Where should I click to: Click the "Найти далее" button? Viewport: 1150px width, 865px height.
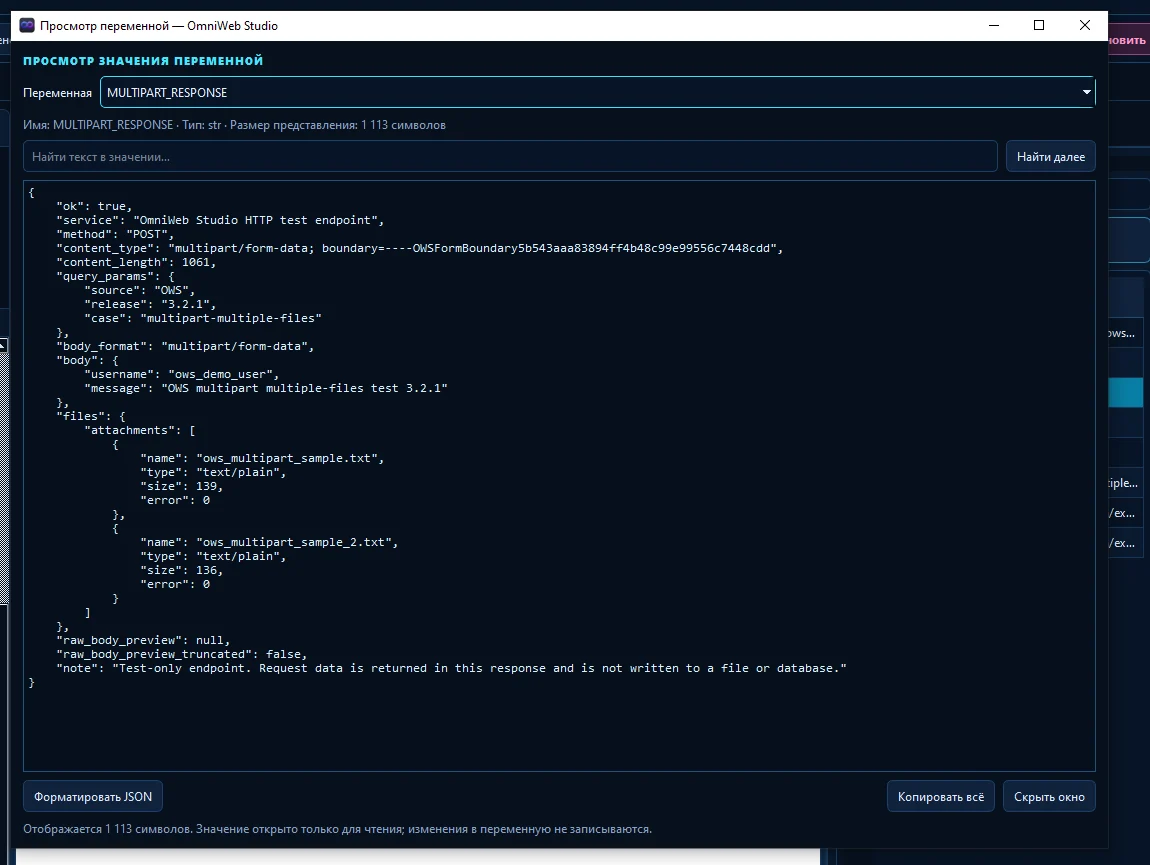pyautogui.click(x=1050, y=156)
